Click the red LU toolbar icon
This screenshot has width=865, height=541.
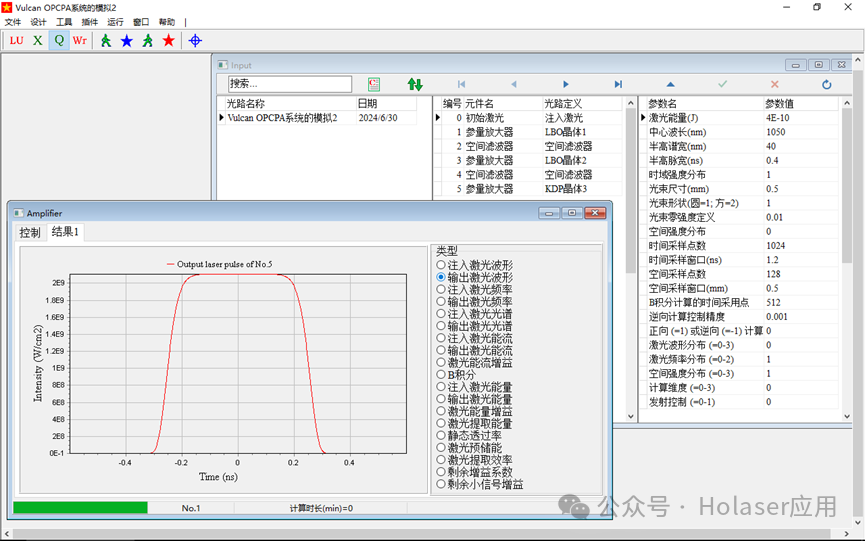[17, 40]
